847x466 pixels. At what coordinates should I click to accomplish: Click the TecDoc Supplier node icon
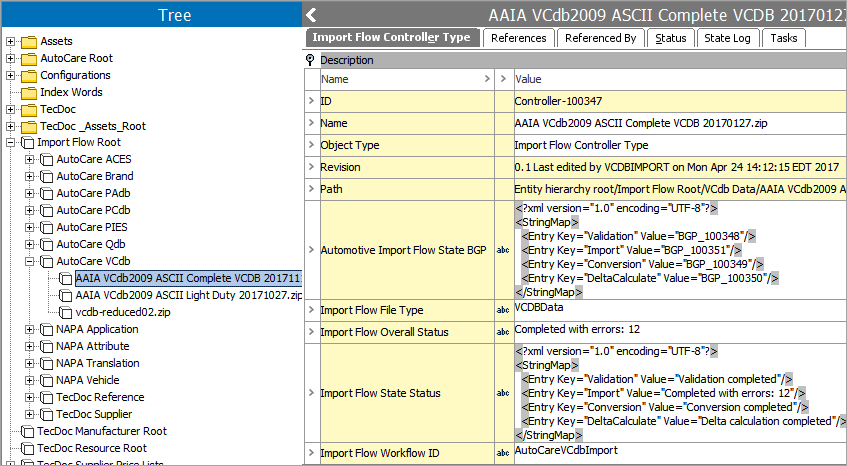point(47,415)
